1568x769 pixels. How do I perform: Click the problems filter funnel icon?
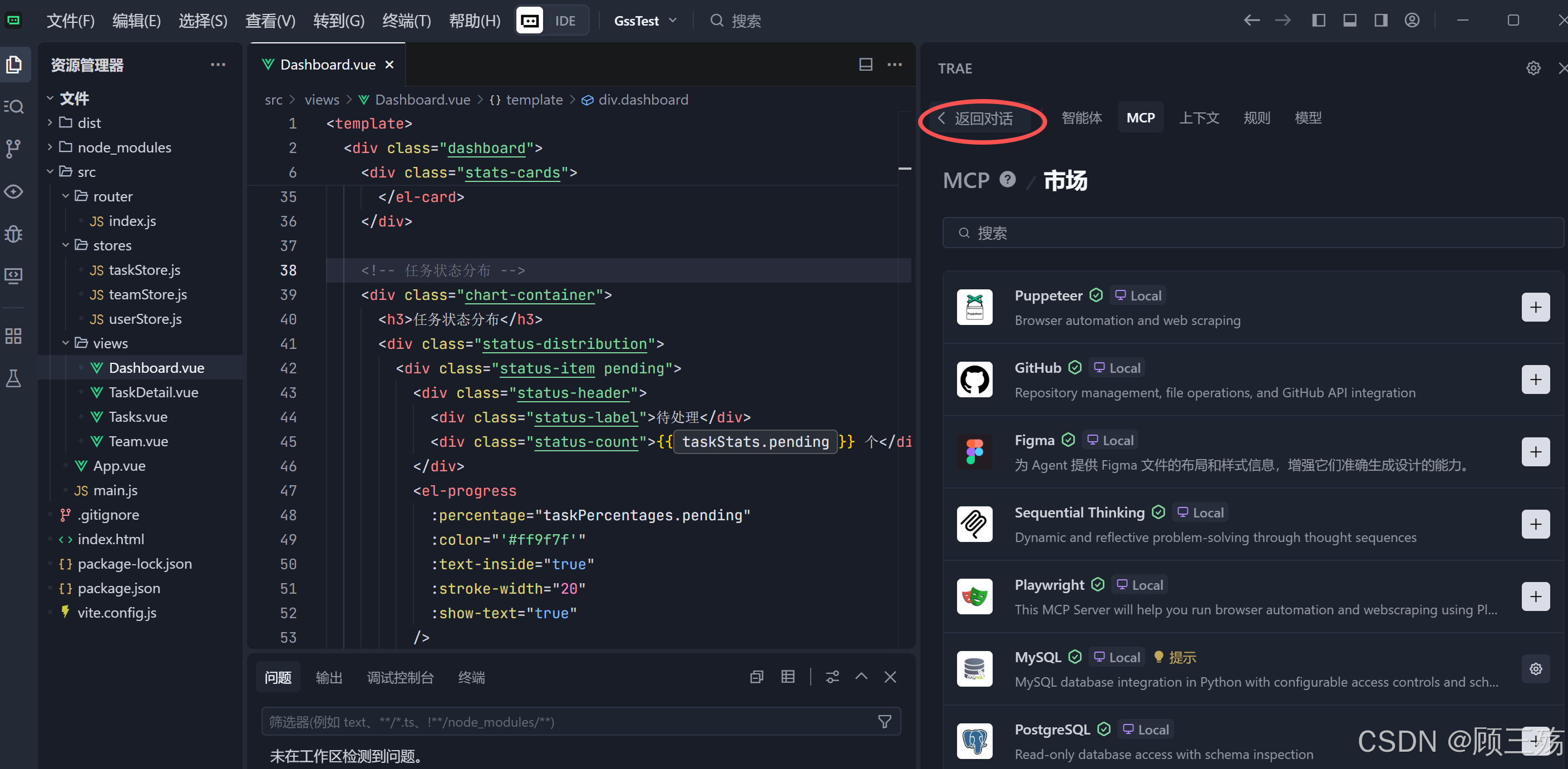(885, 722)
